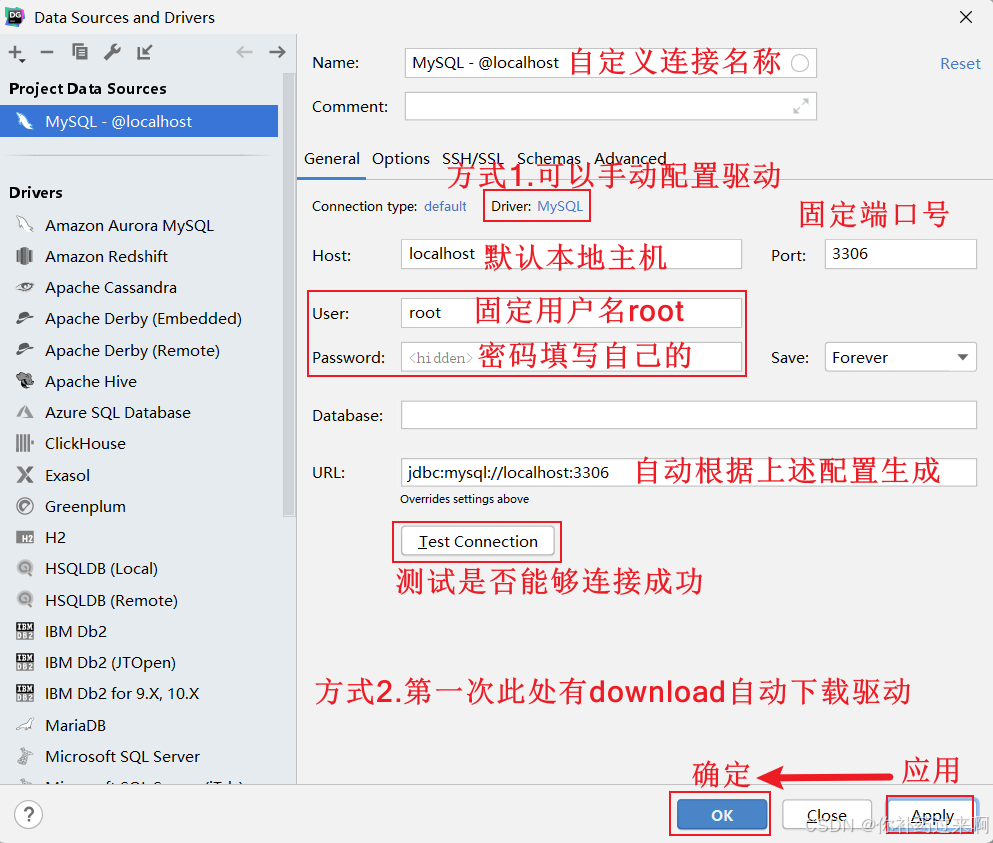Click the color circle in Name field
Viewport: 993px width, 843px height.
[x=800, y=63]
